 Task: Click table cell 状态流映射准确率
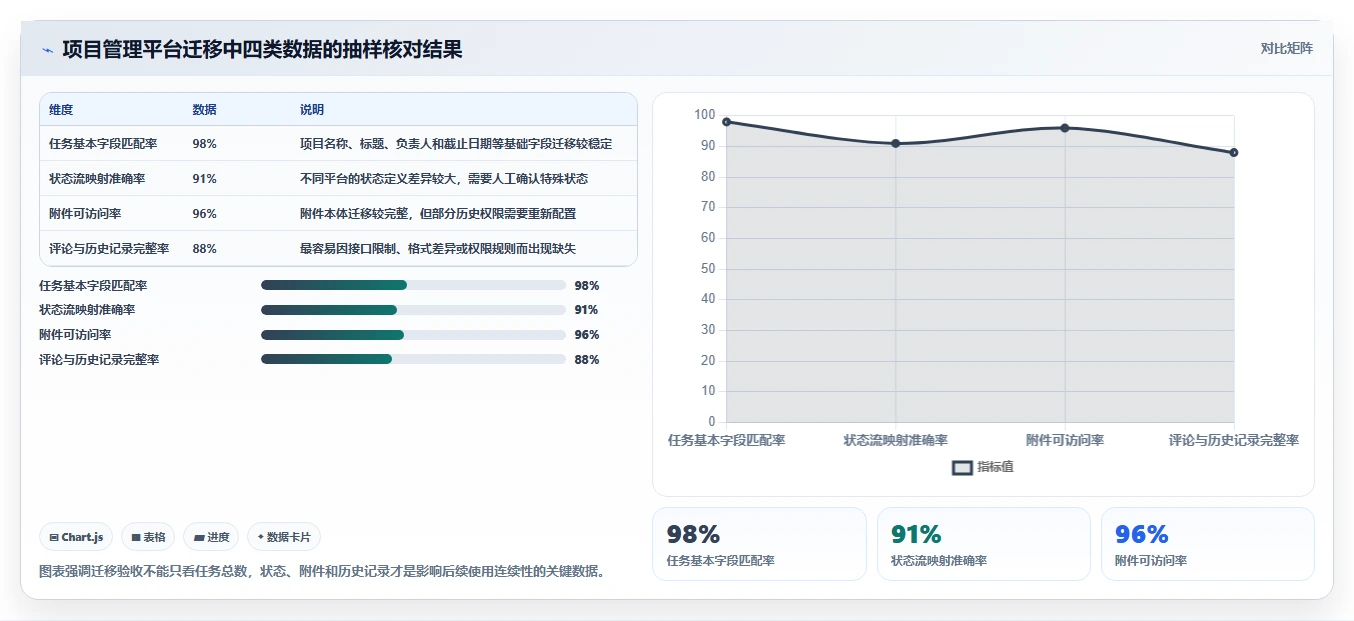97,179
